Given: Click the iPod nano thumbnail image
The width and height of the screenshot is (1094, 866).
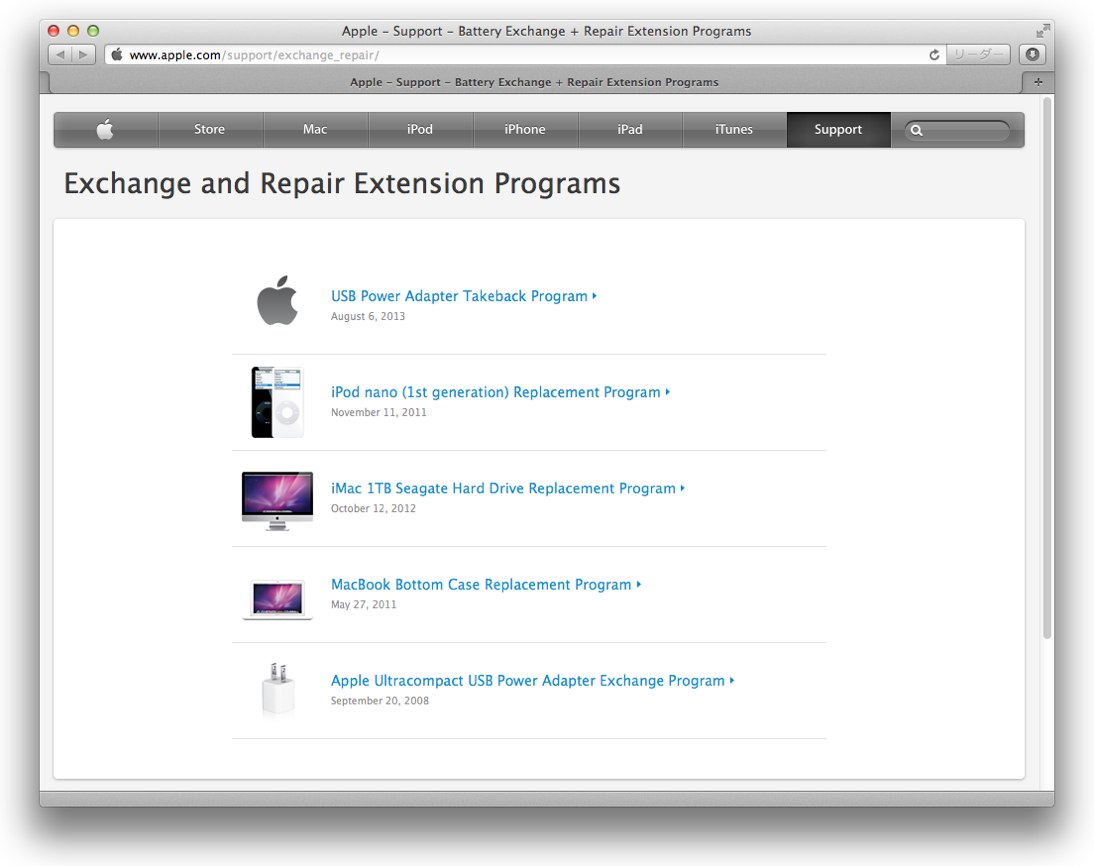Looking at the screenshot, I should pyautogui.click(x=277, y=402).
